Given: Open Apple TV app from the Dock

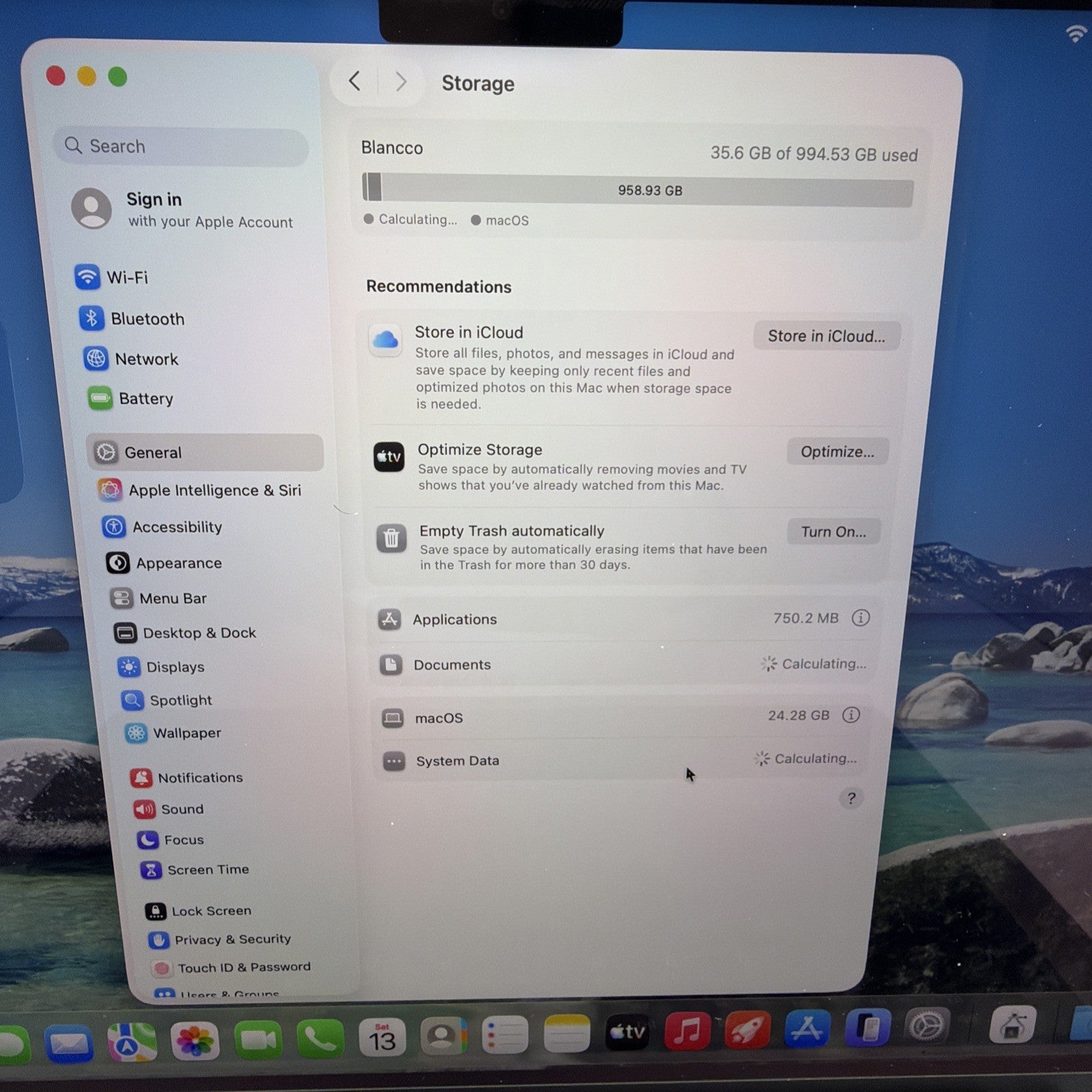Looking at the screenshot, I should (x=627, y=1032).
